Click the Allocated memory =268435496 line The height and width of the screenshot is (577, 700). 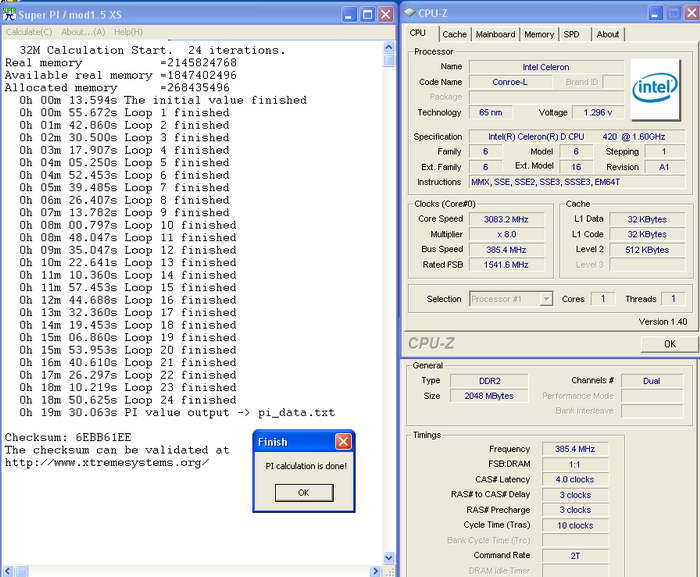pos(117,88)
